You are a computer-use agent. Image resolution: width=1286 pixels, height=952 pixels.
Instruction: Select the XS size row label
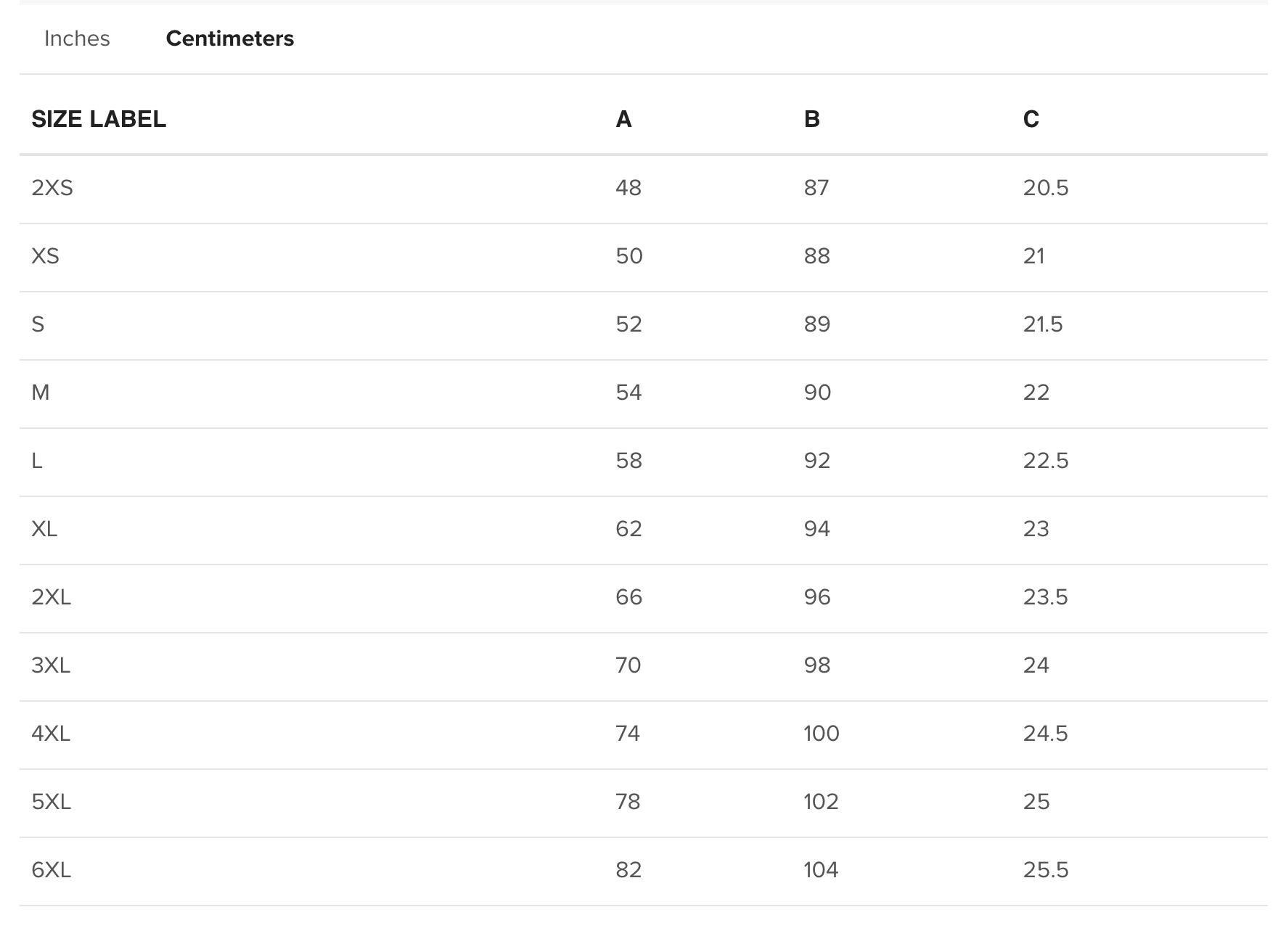pyautogui.click(x=45, y=256)
